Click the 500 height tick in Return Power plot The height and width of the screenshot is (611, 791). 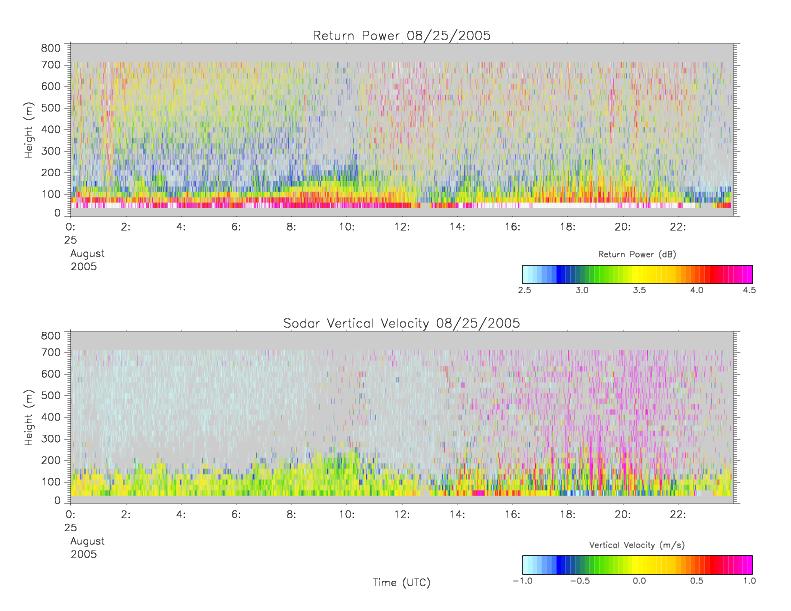click(51, 108)
